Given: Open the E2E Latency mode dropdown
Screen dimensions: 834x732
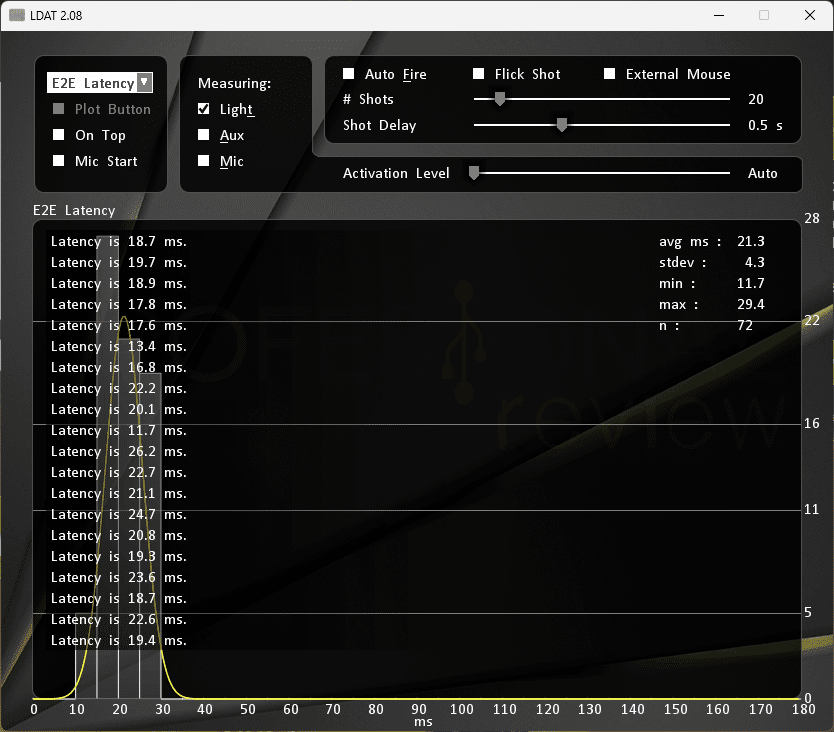Looking at the screenshot, I should click(x=100, y=83).
